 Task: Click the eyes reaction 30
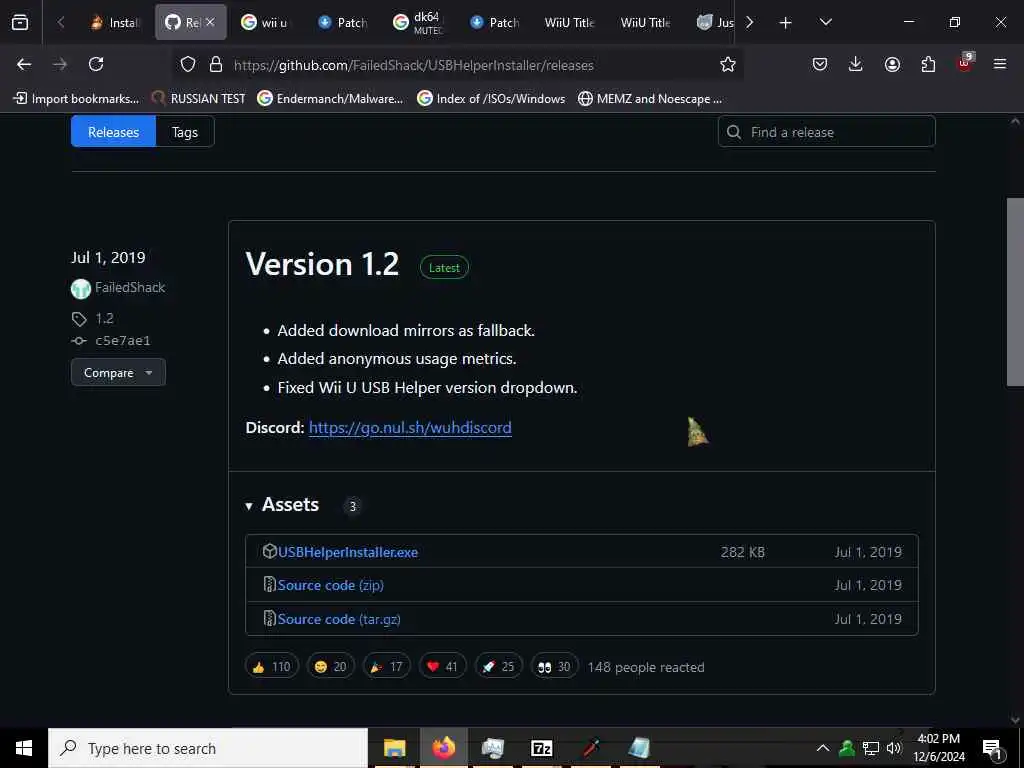pyautogui.click(x=554, y=666)
